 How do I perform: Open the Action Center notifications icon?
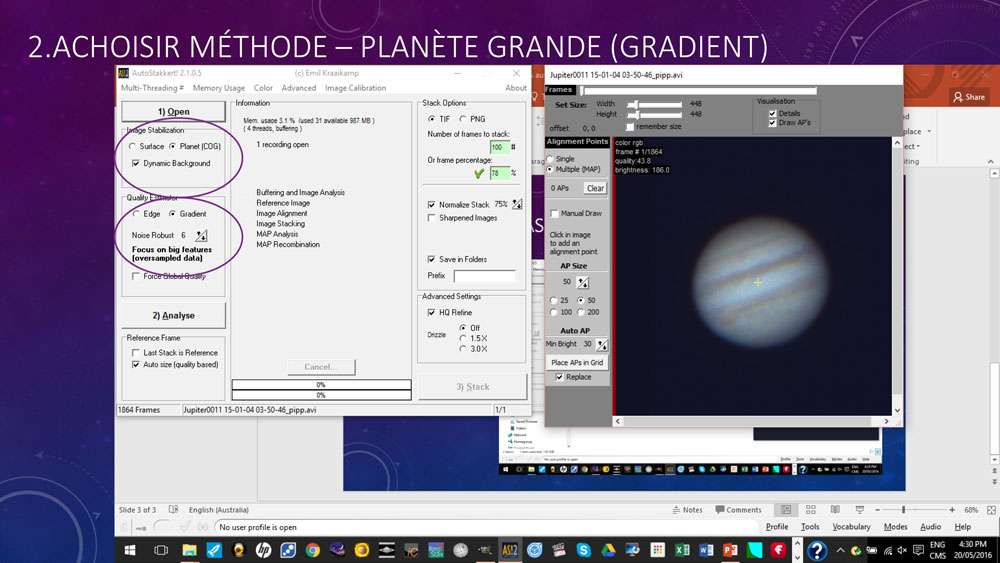(918, 550)
